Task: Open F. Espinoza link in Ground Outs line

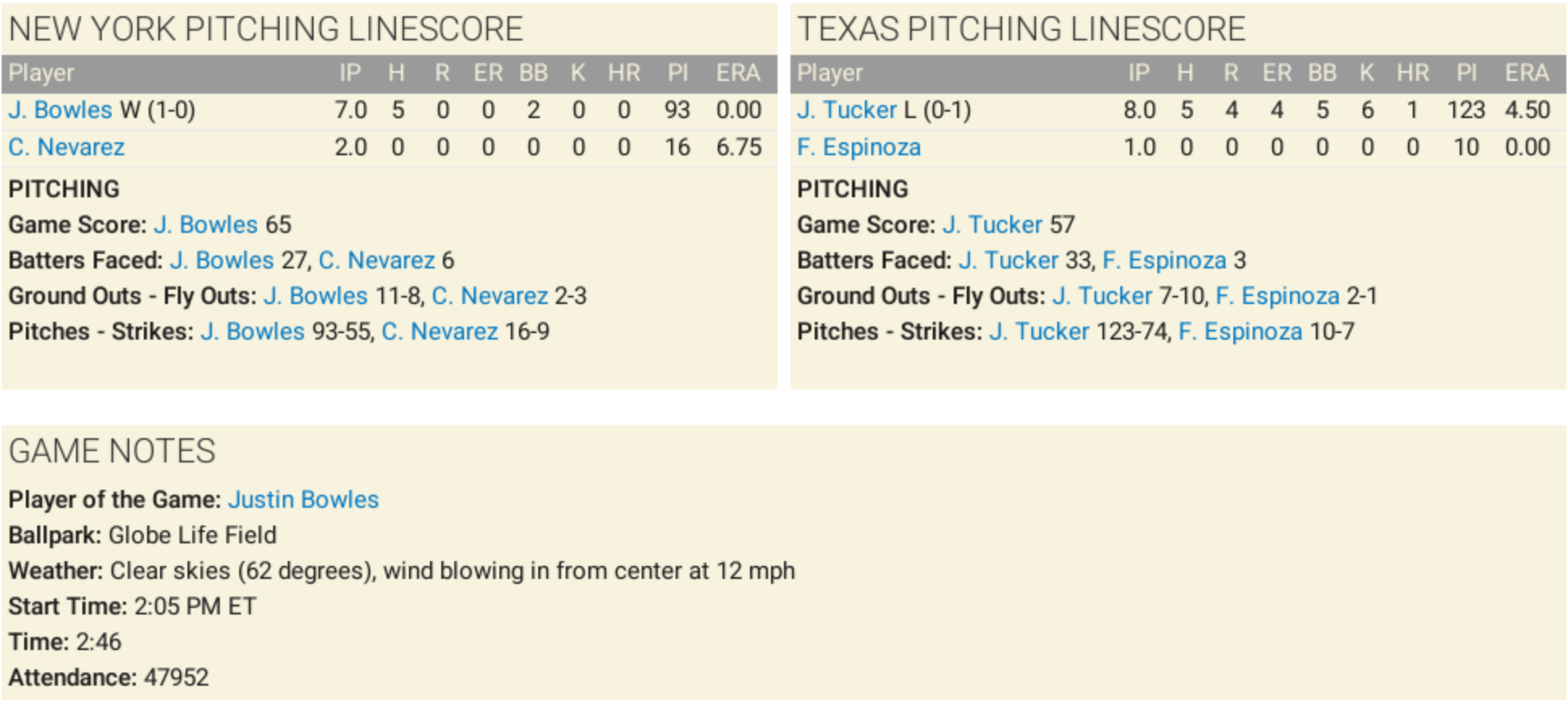Action: pos(1278,296)
